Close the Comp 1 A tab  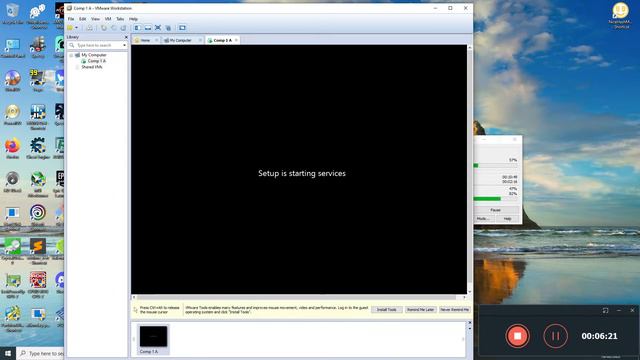[x=236, y=40]
